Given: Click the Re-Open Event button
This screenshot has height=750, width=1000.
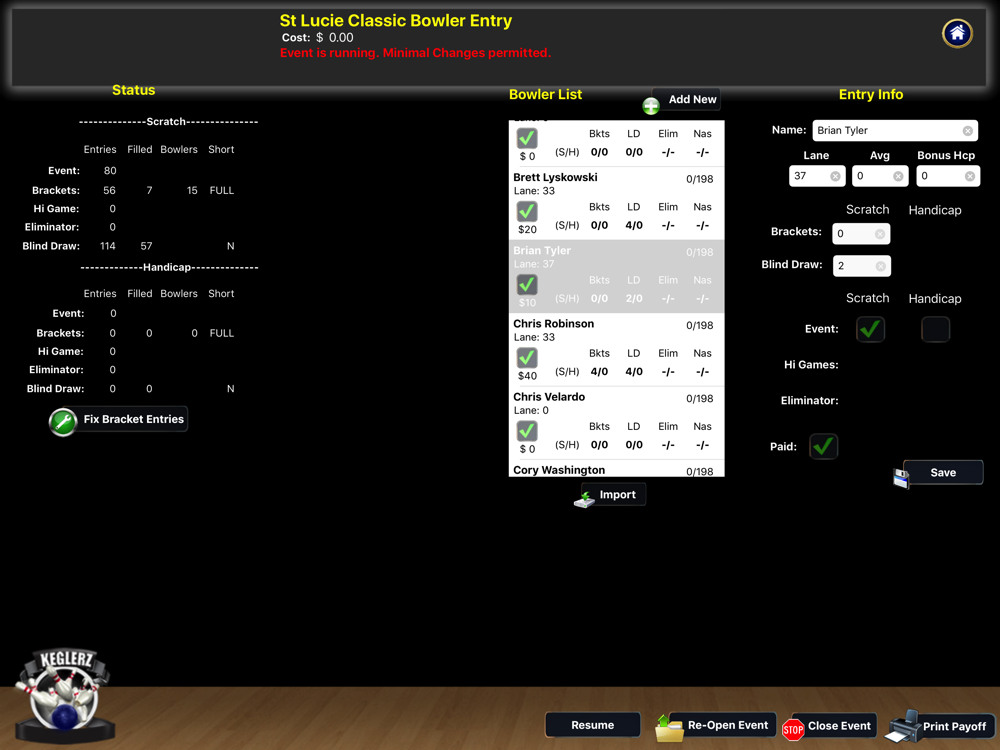Looking at the screenshot, I should [721, 725].
